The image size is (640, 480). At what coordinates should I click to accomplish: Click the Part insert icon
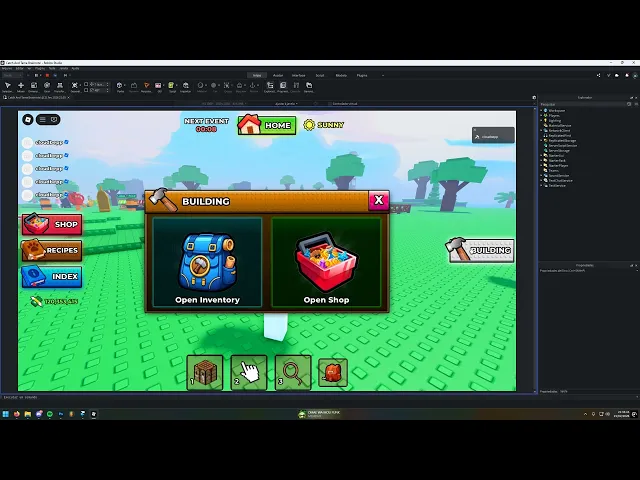pos(120,85)
